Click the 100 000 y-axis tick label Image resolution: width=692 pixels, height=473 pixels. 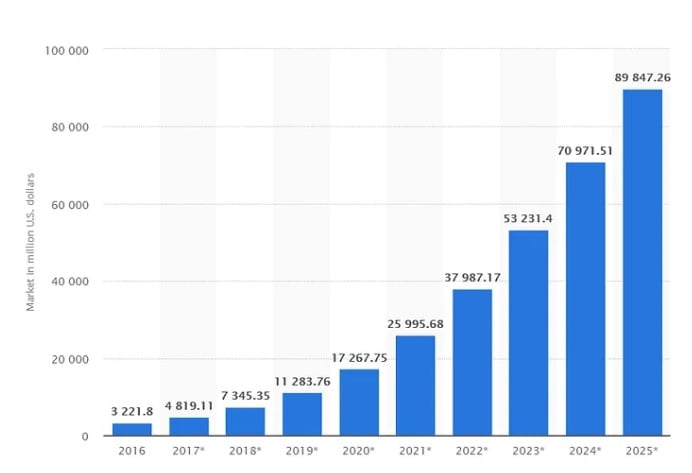67,50
